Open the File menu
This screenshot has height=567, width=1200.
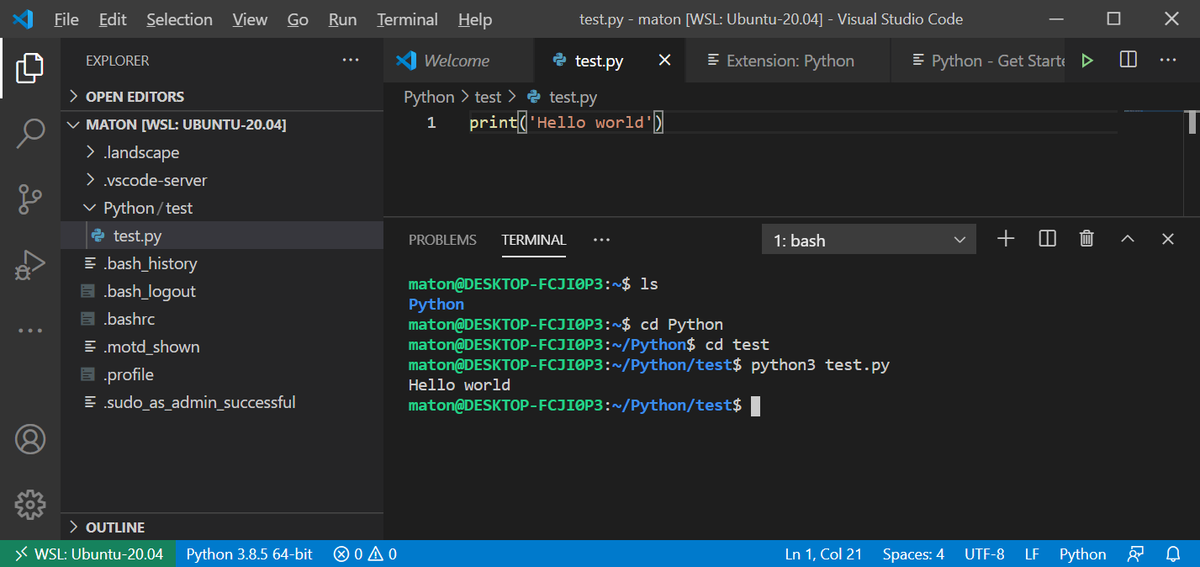pyautogui.click(x=66, y=19)
